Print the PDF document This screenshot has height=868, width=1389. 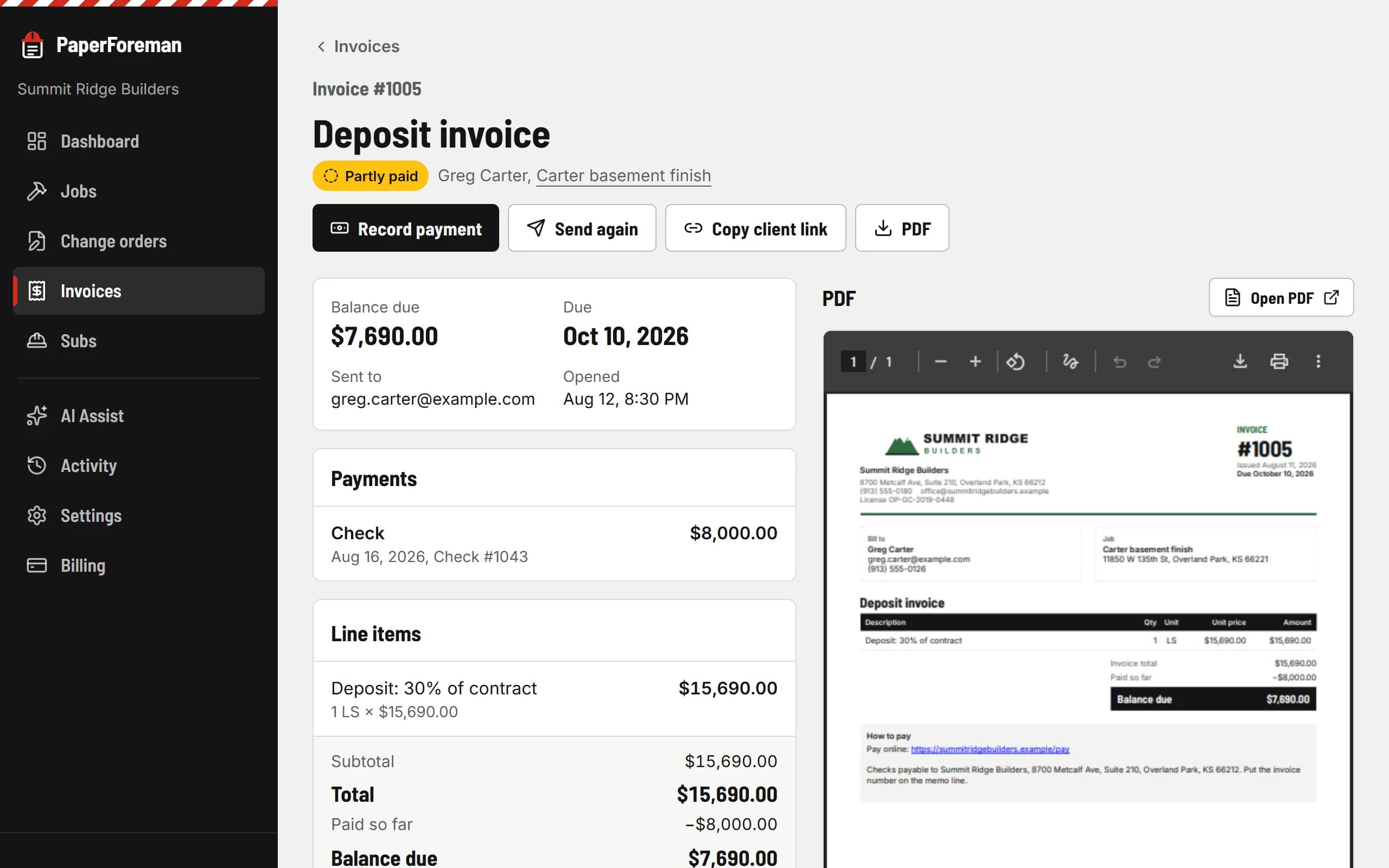[1279, 362]
